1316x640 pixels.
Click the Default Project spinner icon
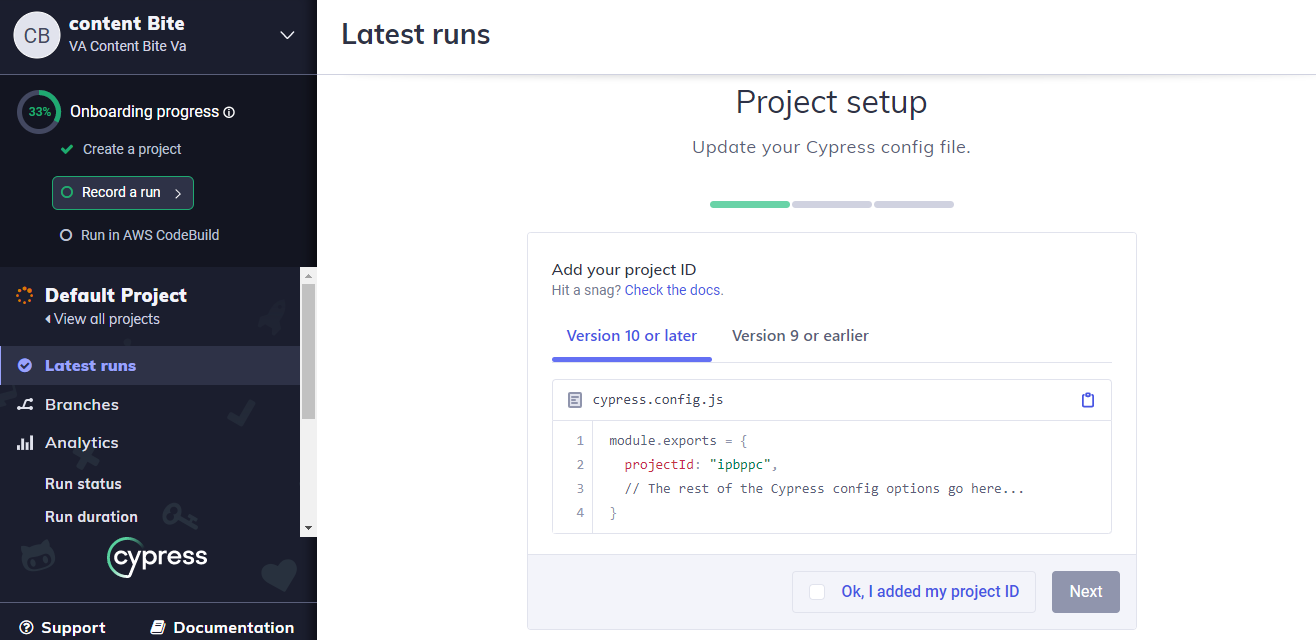point(25,295)
